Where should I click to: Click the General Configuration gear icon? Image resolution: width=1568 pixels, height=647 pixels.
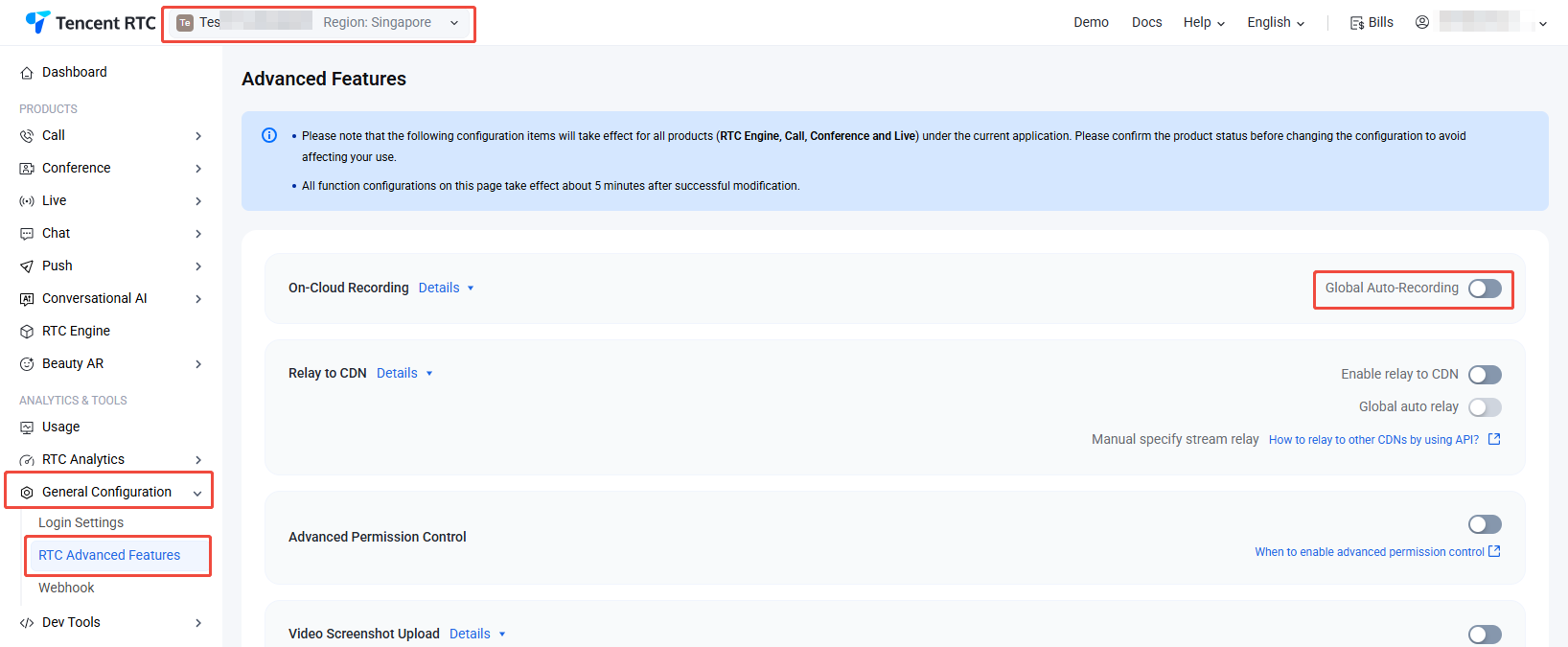[27, 493]
